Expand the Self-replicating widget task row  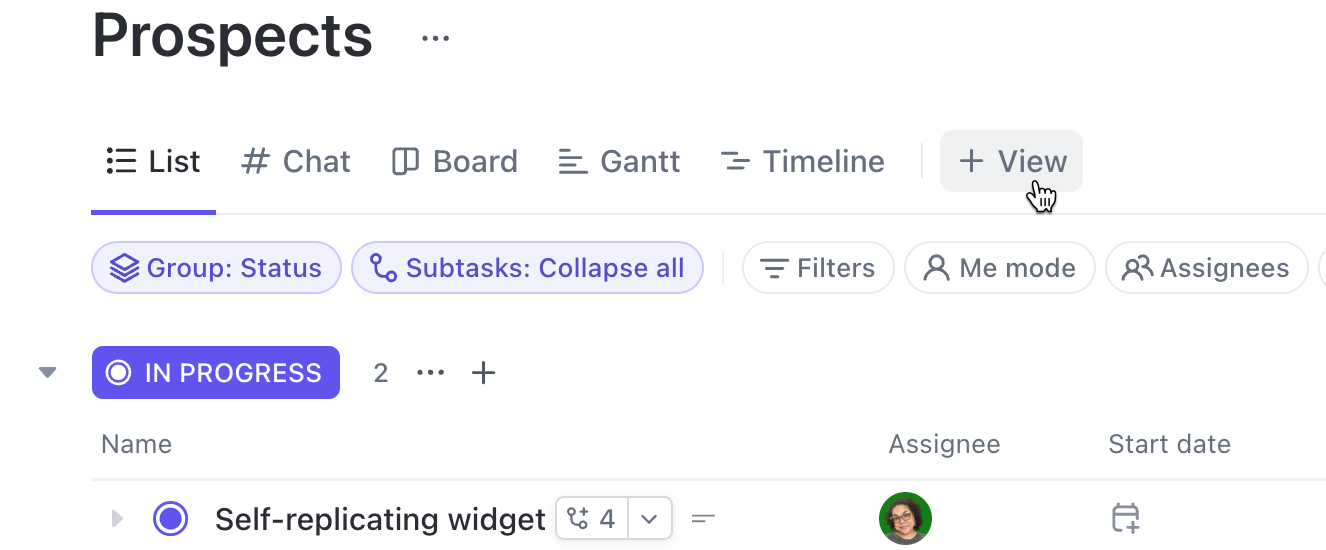click(117, 518)
